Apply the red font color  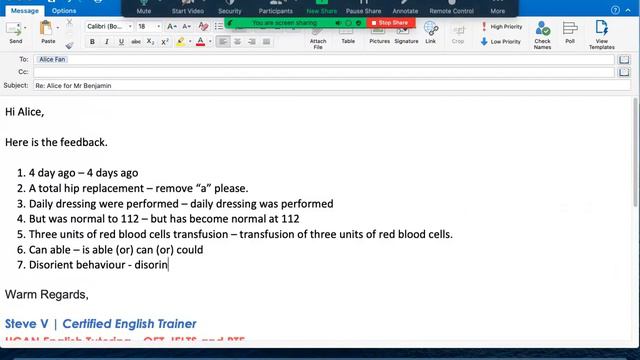pyautogui.click(x=200, y=42)
